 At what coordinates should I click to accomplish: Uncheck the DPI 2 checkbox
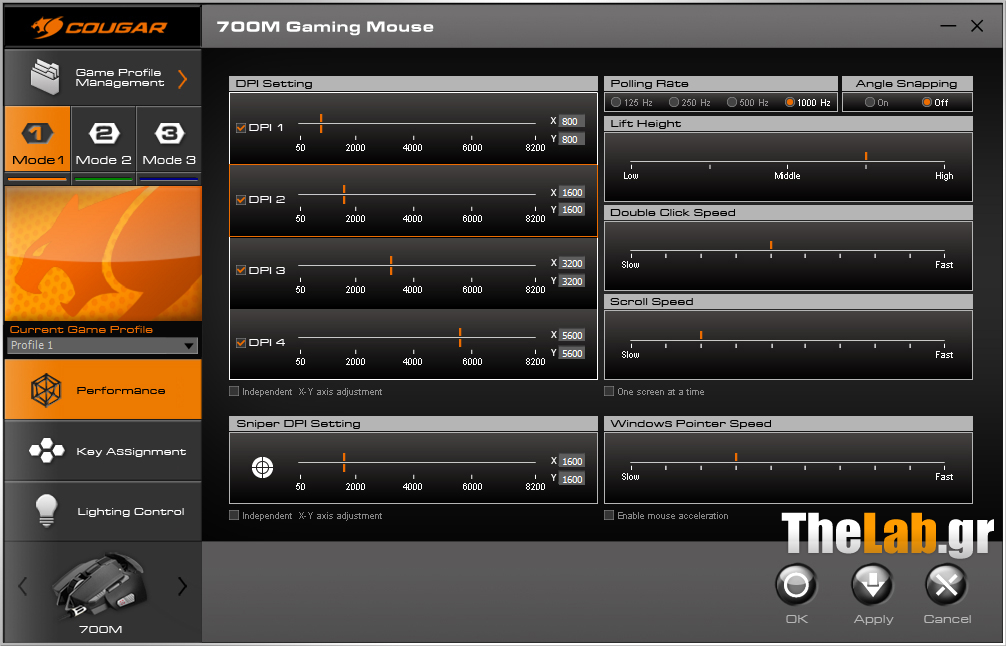(x=241, y=200)
